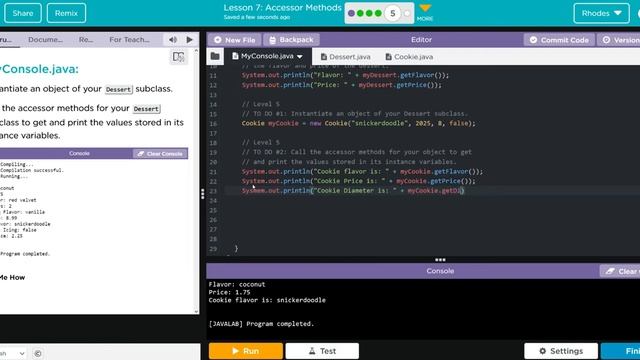
Task: Play the instructions audio
Action: click(189, 40)
